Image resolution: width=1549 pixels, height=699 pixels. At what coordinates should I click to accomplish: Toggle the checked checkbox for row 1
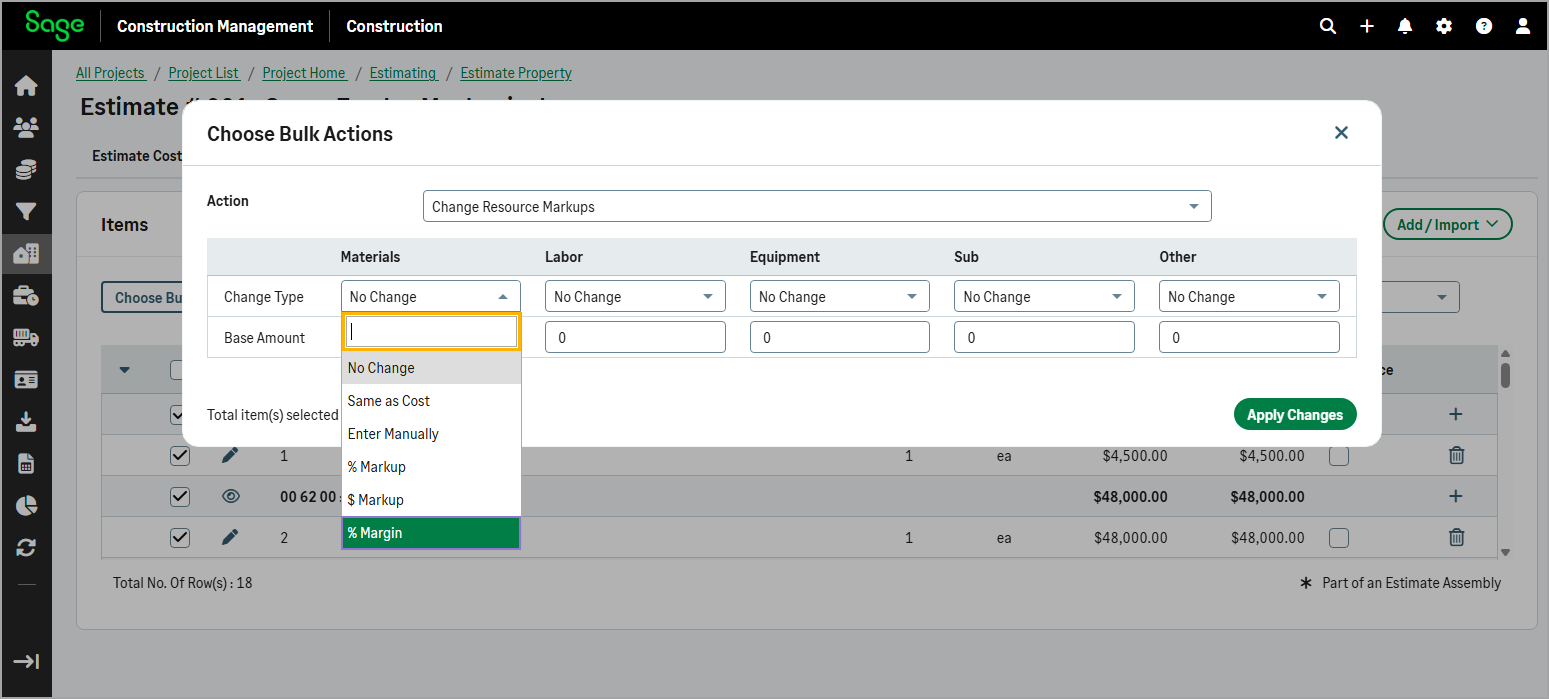tap(180, 456)
